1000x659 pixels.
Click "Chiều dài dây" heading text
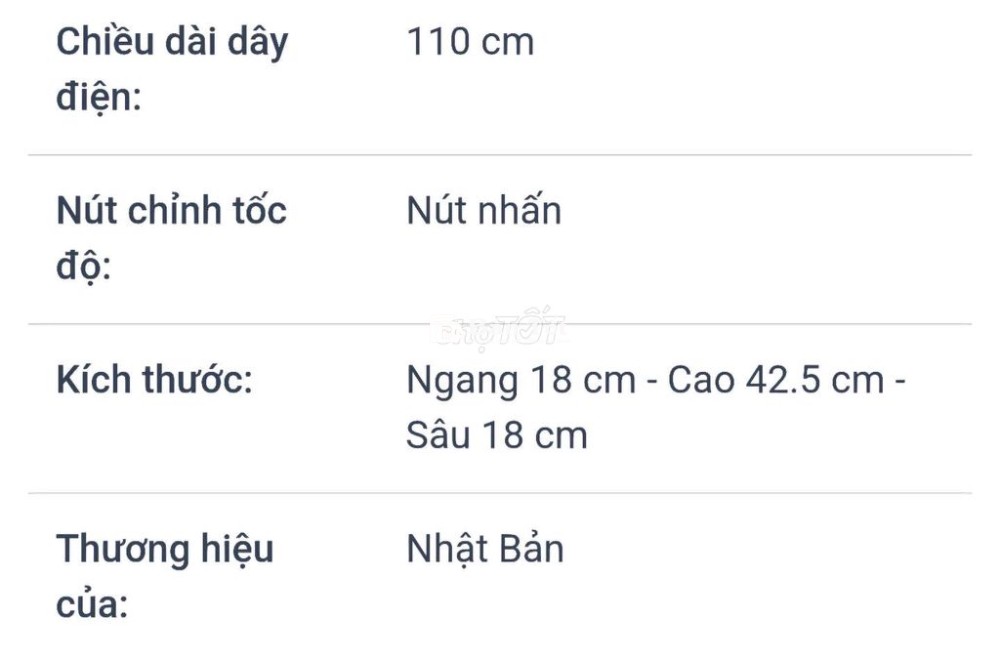(172, 43)
